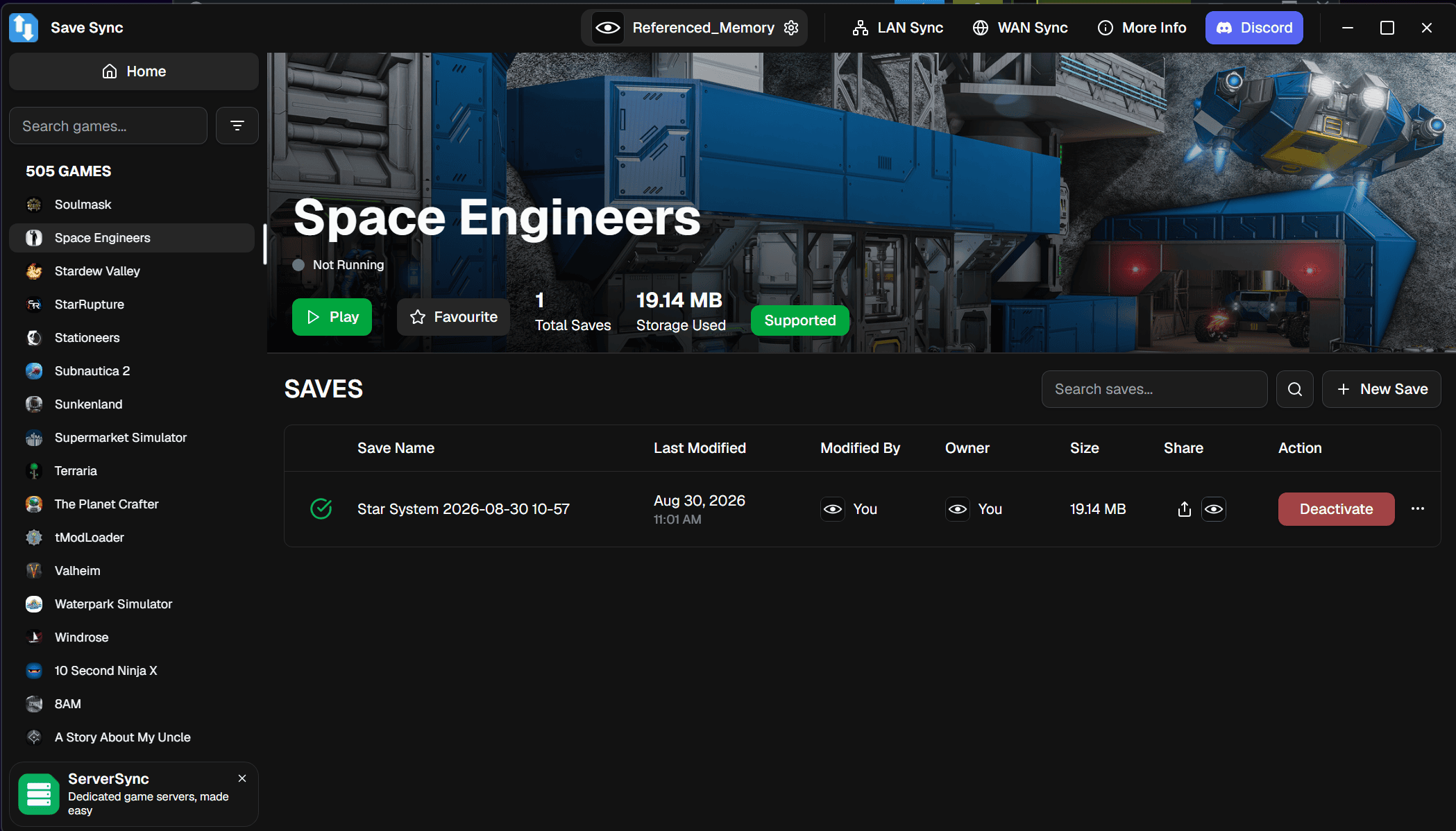Image resolution: width=1456 pixels, height=831 pixels.
Task: Click the Valheim game icon
Action: coord(34,571)
